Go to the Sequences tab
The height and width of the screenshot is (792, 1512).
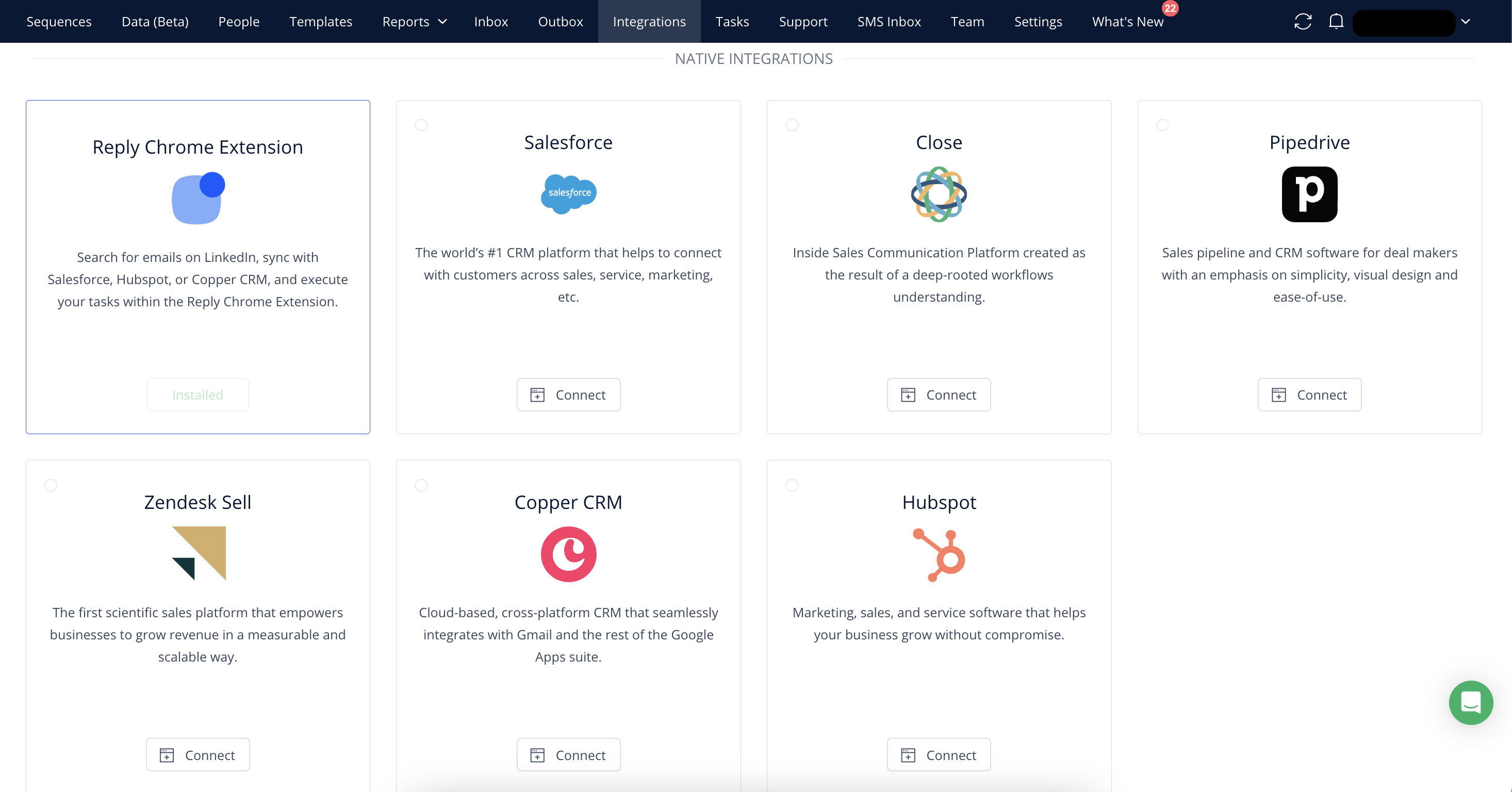(59, 22)
